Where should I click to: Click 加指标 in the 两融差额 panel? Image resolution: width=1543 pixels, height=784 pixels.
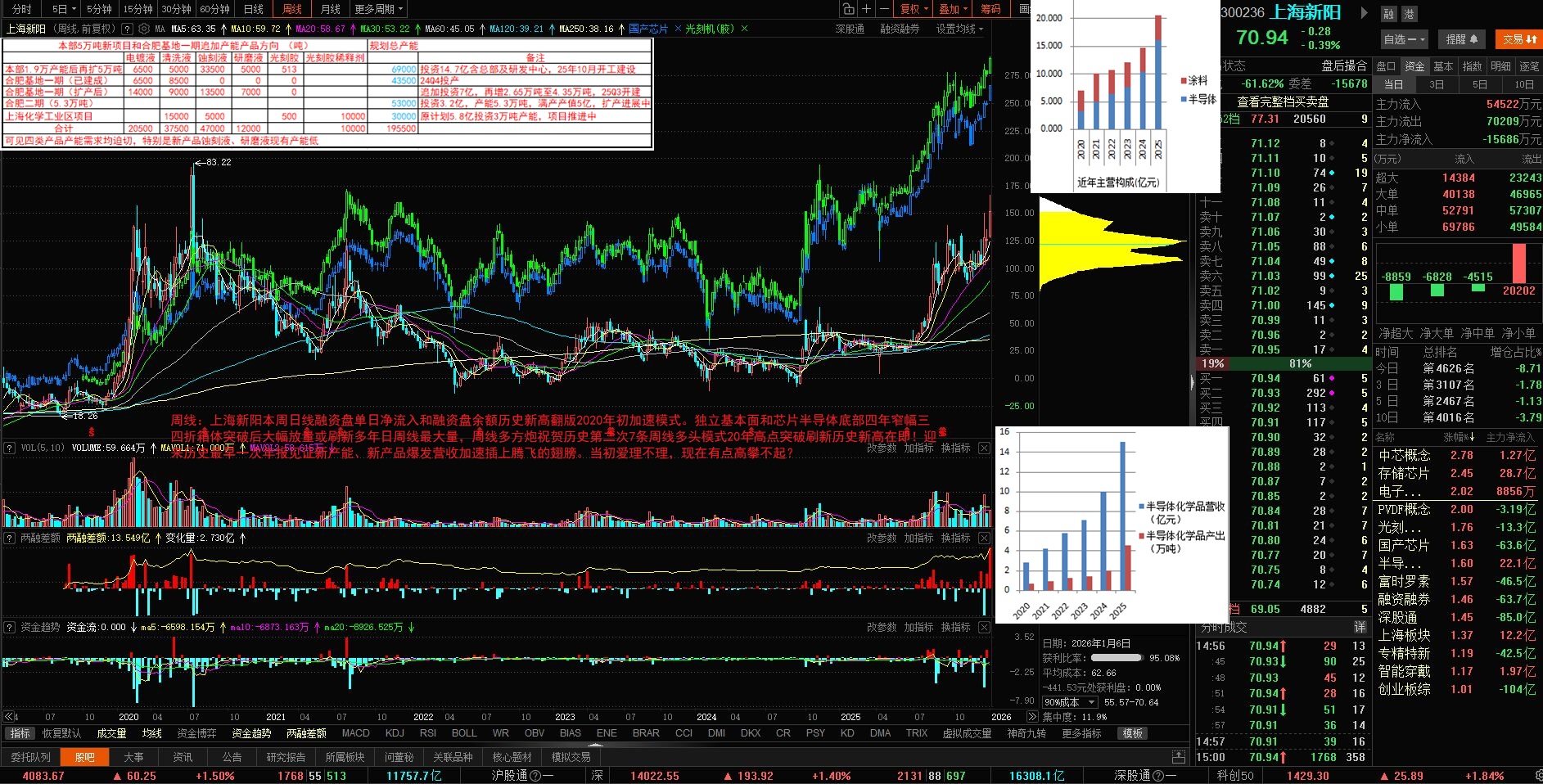pyautogui.click(x=918, y=538)
